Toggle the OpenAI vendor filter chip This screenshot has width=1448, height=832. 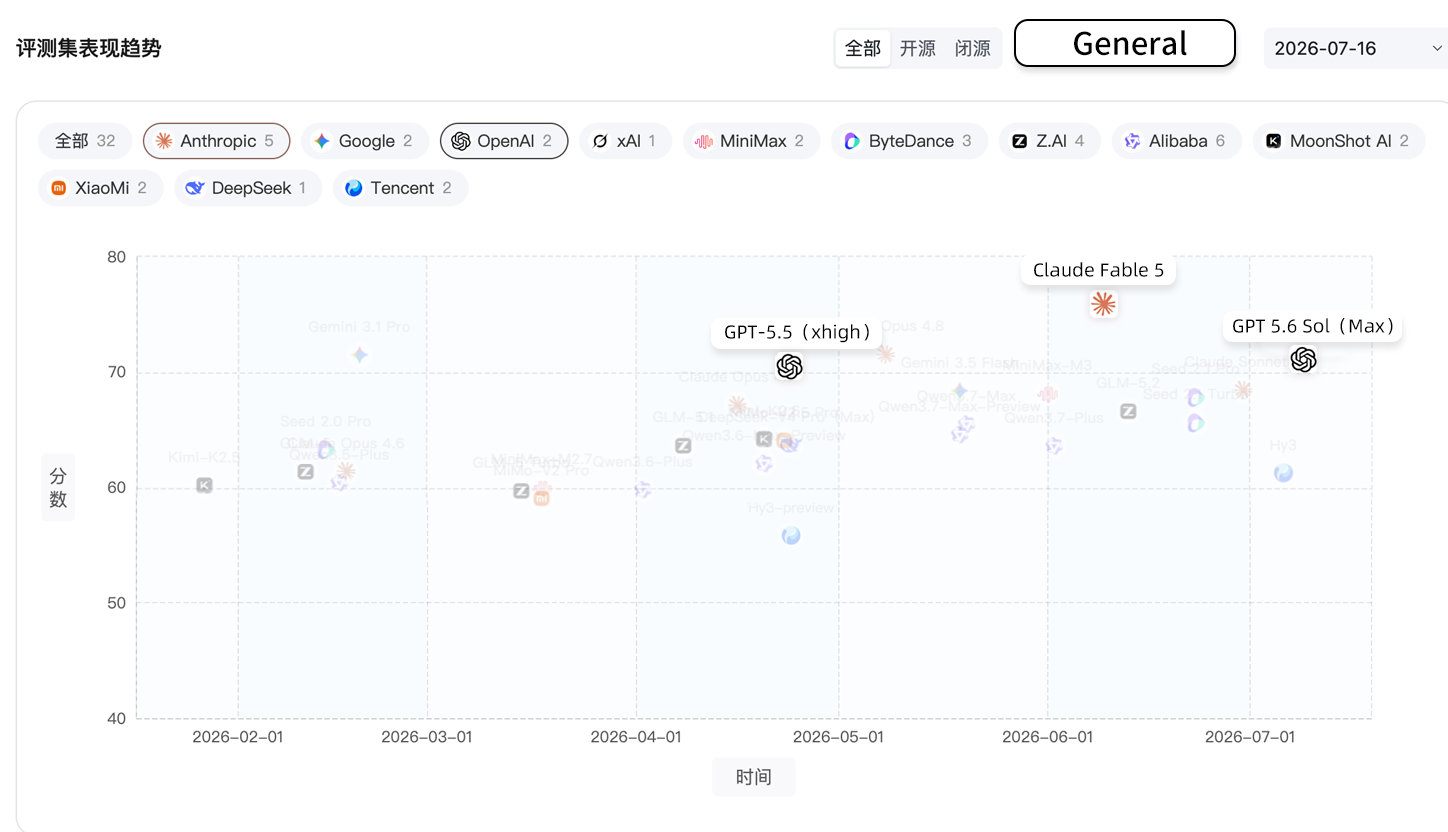(x=504, y=141)
